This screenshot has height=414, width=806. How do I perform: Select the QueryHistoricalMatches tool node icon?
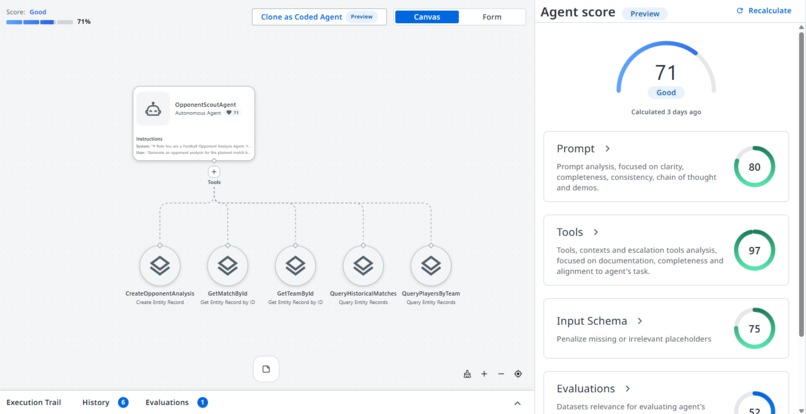click(363, 266)
